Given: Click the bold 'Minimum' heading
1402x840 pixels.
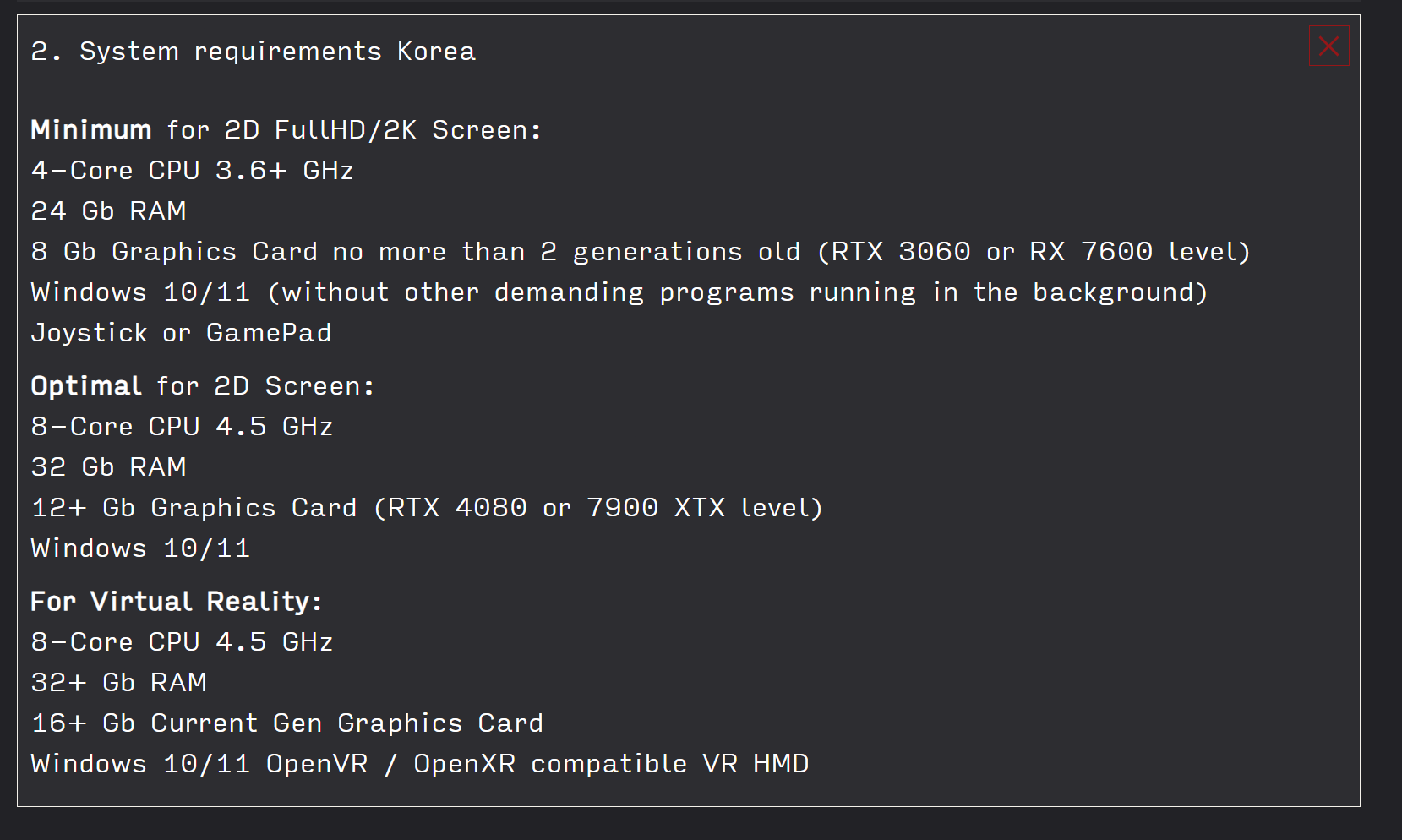Looking at the screenshot, I should [x=91, y=130].
